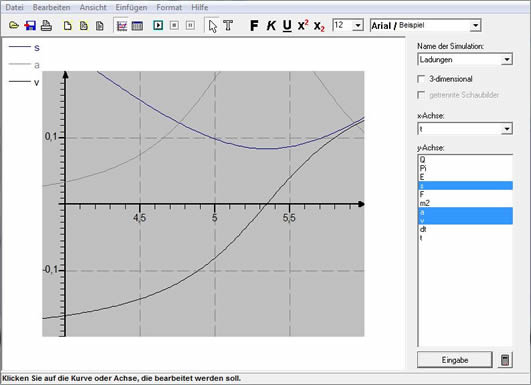The height and width of the screenshot is (385, 531).
Task: Deselect highlighted v in y-Achse list
Action: (x=465, y=220)
